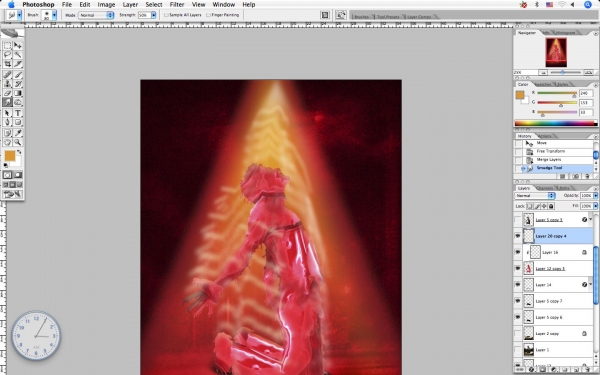
Task: Select the Pen tool
Action: pyautogui.click(x=7, y=122)
